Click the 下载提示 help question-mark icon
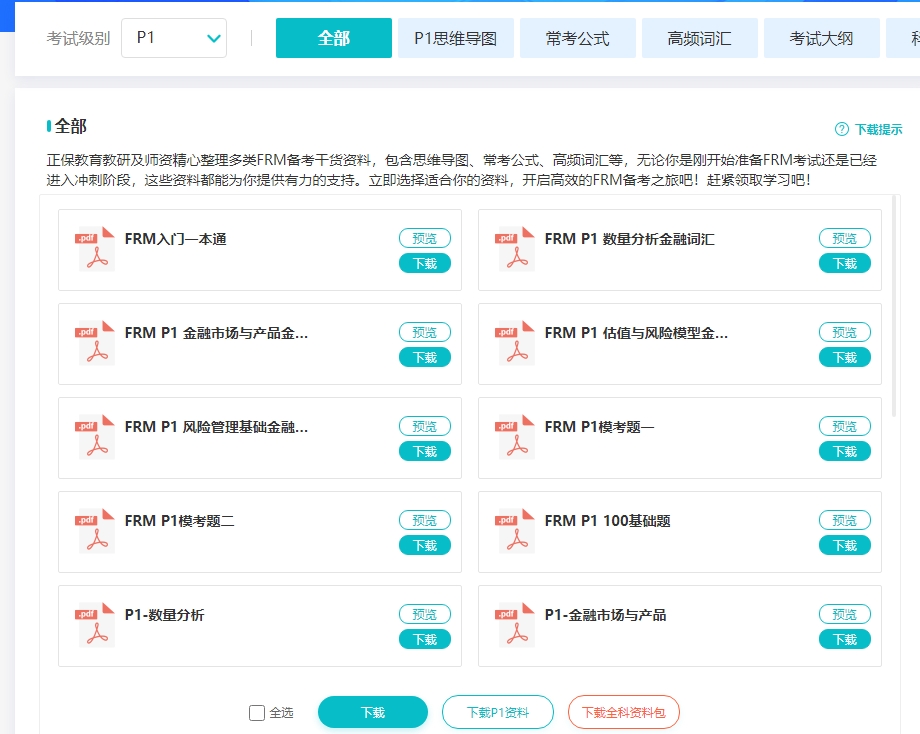 [842, 129]
